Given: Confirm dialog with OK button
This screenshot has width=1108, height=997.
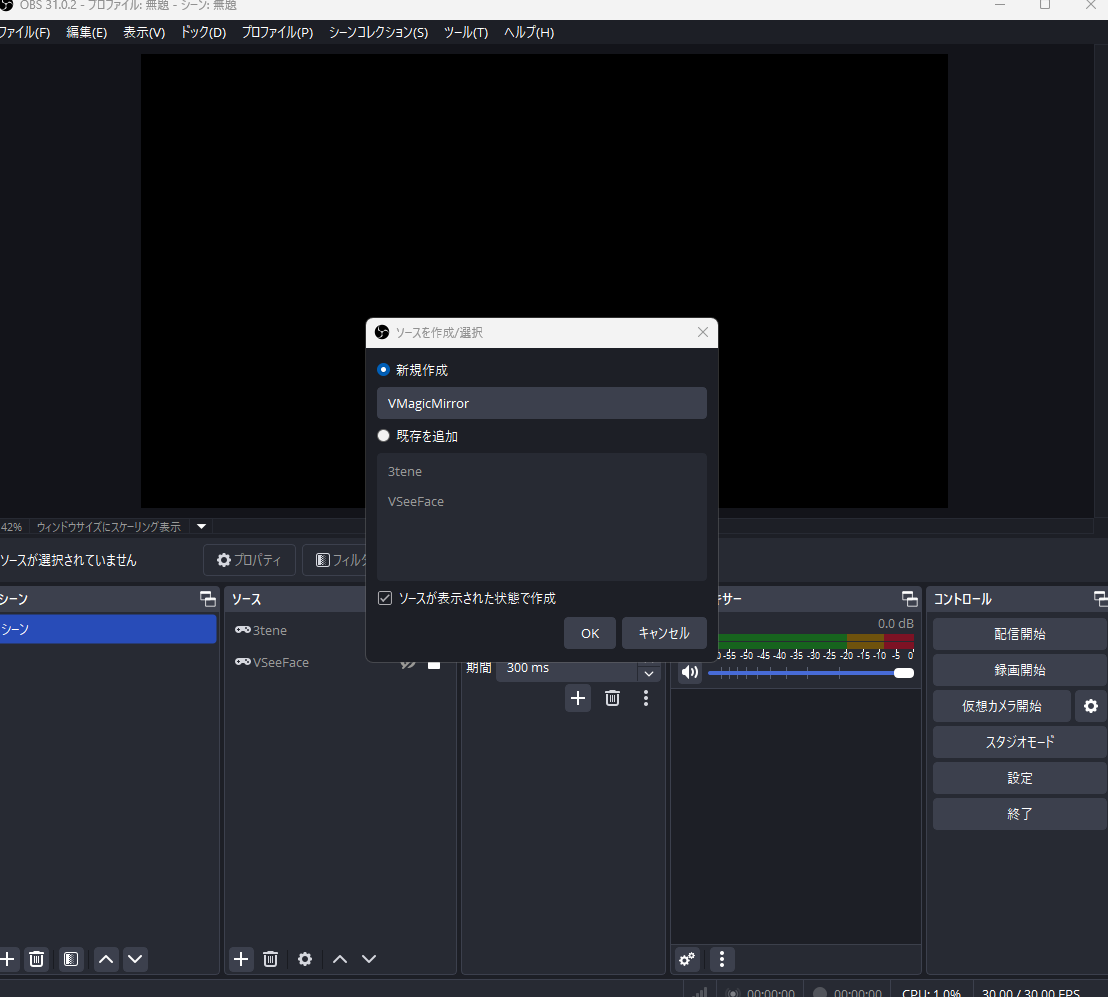Looking at the screenshot, I should click(x=590, y=633).
